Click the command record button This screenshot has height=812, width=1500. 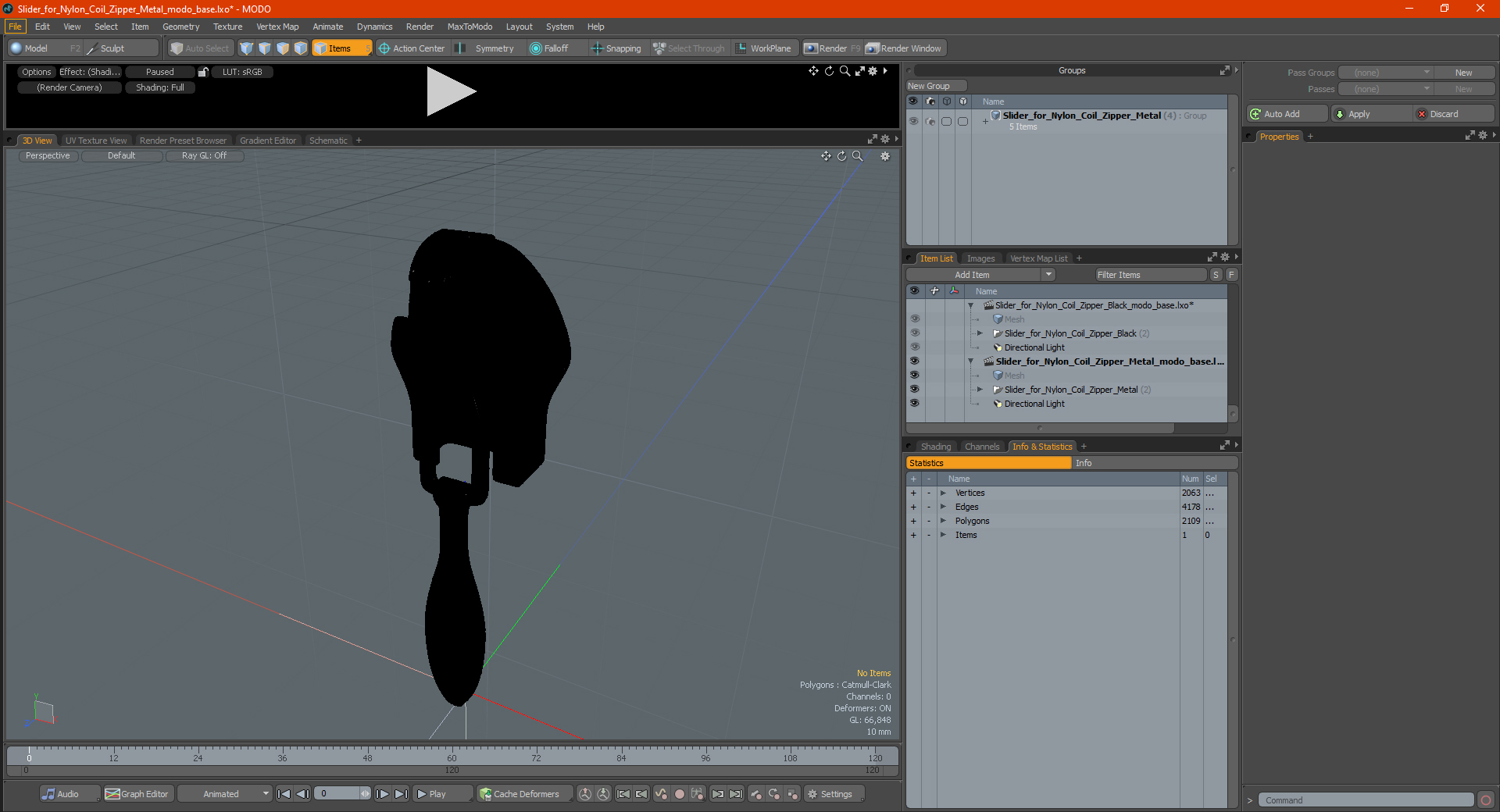pos(1486,800)
